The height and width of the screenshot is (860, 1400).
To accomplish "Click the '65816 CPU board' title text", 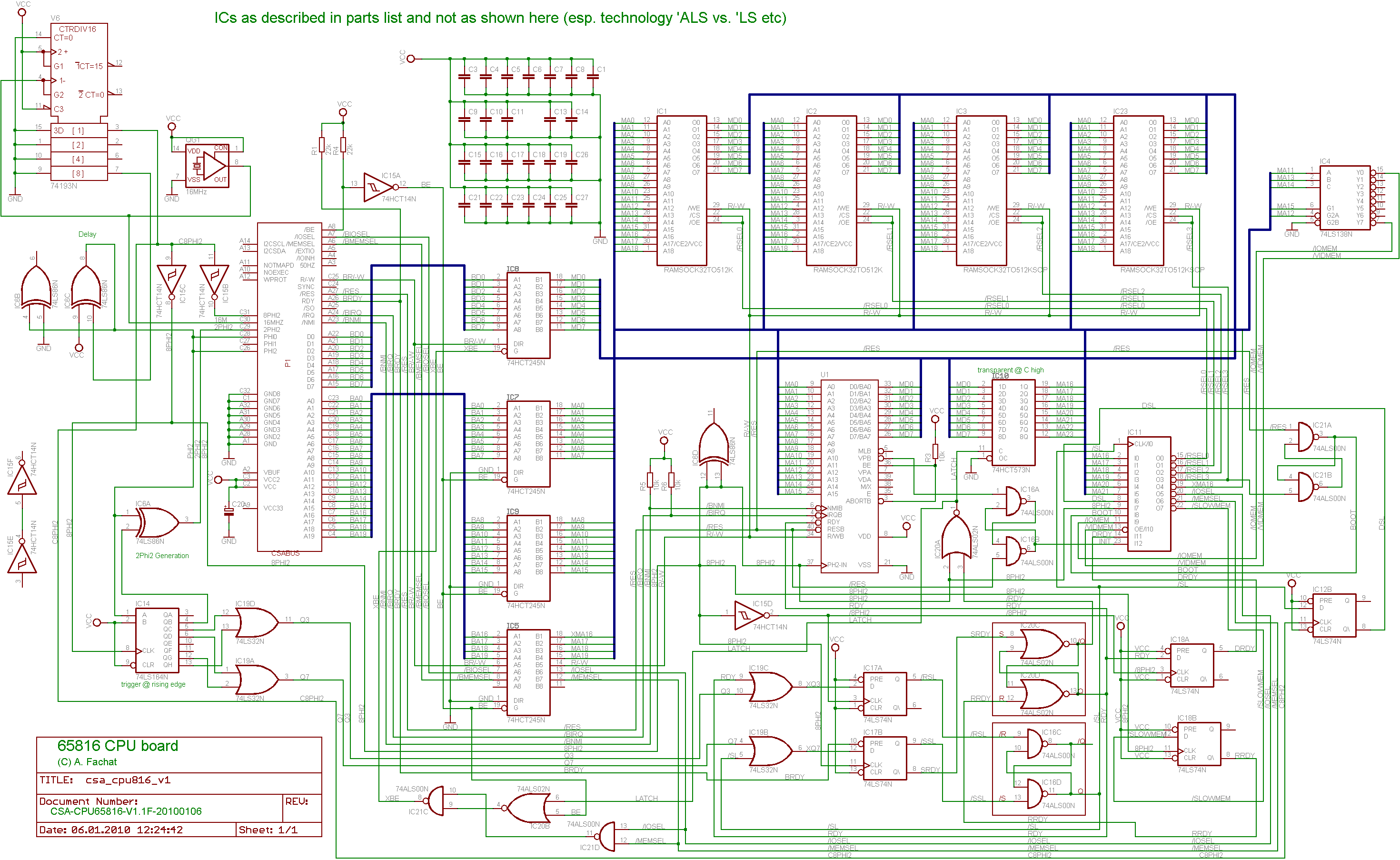I will click(118, 746).
